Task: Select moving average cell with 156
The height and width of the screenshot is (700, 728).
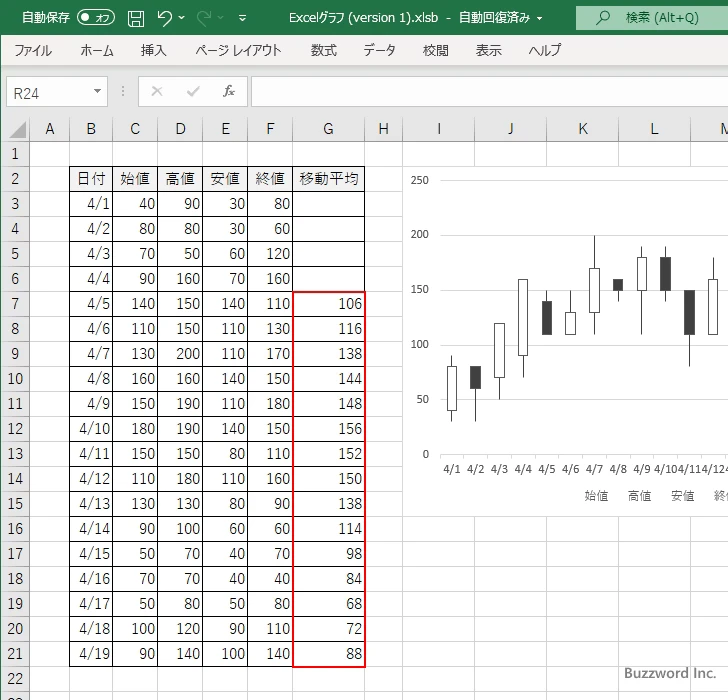Action: (x=328, y=429)
